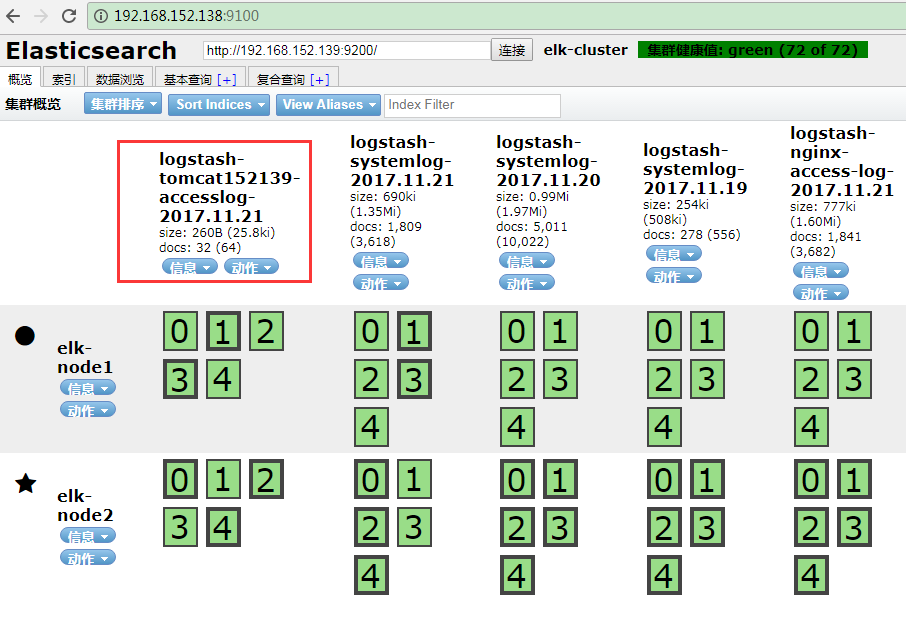Select the logstash-nginx-access-log-2017.11.21 index title
Image resolution: width=906 pixels, height=639 pixels.
point(842,162)
